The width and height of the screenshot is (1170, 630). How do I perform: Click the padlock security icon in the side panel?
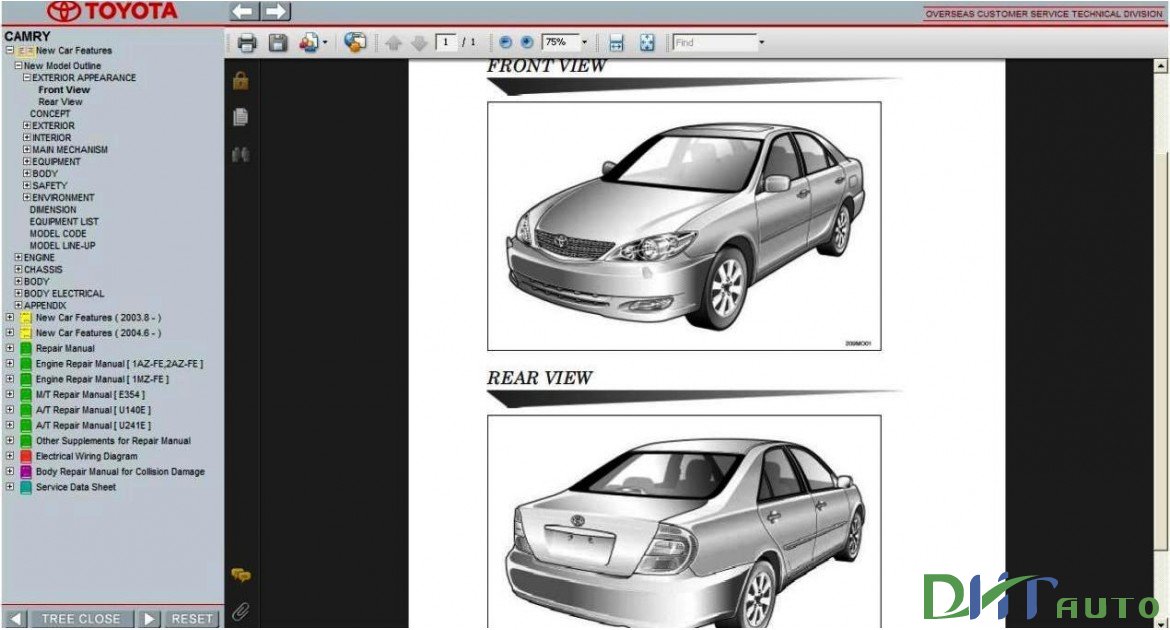pyautogui.click(x=240, y=80)
